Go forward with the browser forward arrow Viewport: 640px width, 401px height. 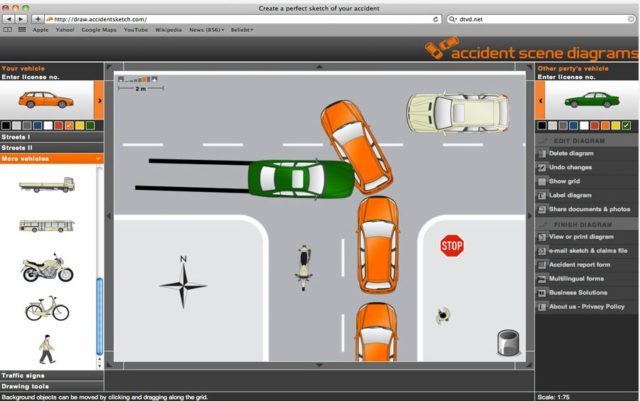21,19
